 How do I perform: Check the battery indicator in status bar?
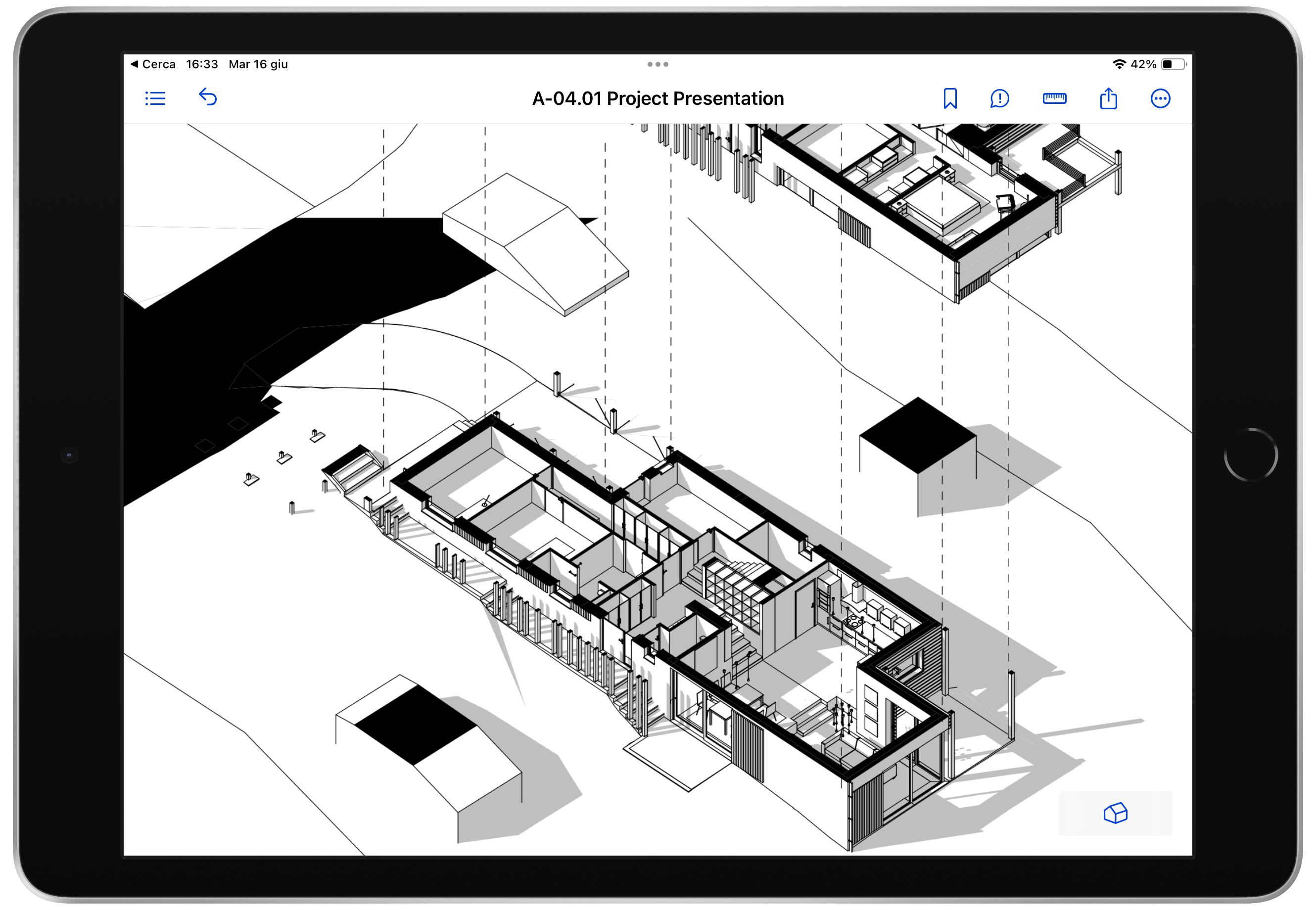pyautogui.click(x=1174, y=64)
